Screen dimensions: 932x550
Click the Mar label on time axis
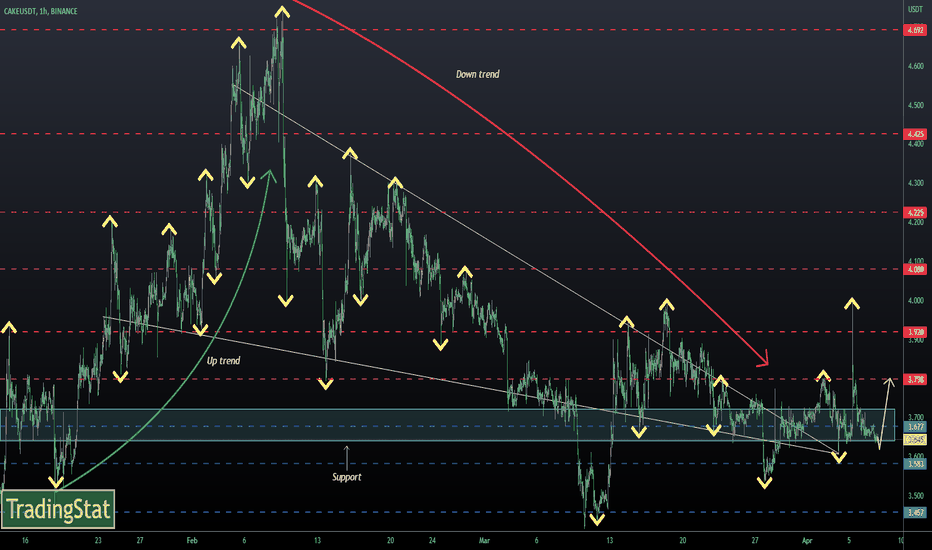click(x=484, y=540)
